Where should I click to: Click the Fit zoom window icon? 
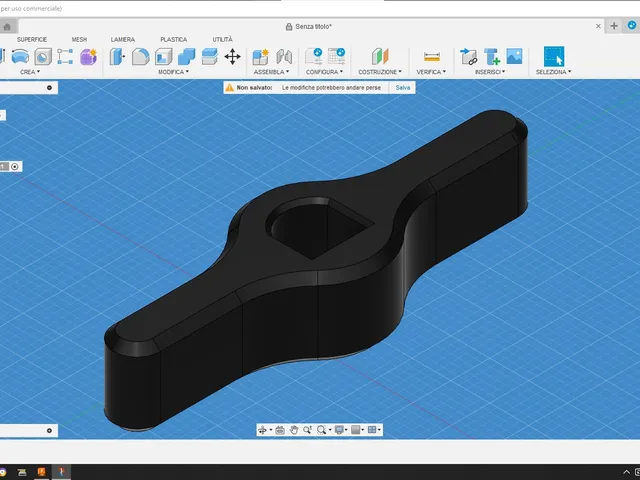click(x=322, y=430)
